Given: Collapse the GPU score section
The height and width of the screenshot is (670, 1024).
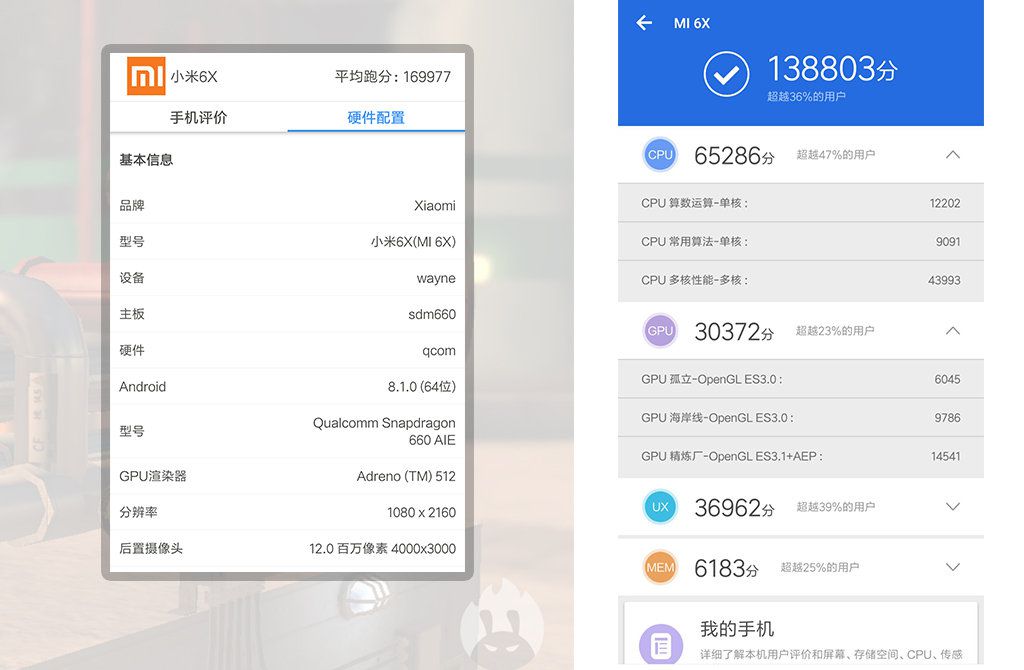Looking at the screenshot, I should point(953,331).
